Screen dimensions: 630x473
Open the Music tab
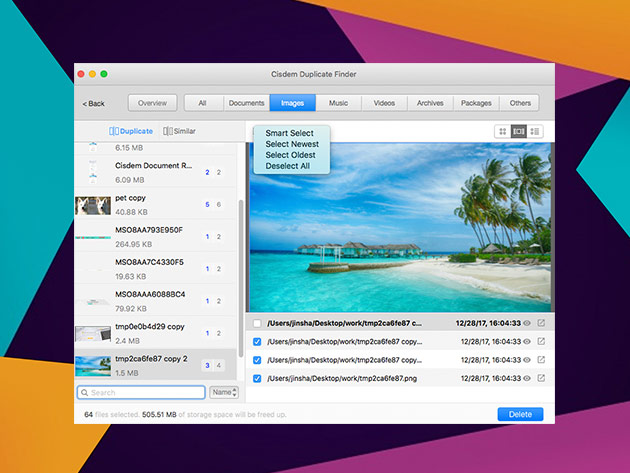[338, 103]
